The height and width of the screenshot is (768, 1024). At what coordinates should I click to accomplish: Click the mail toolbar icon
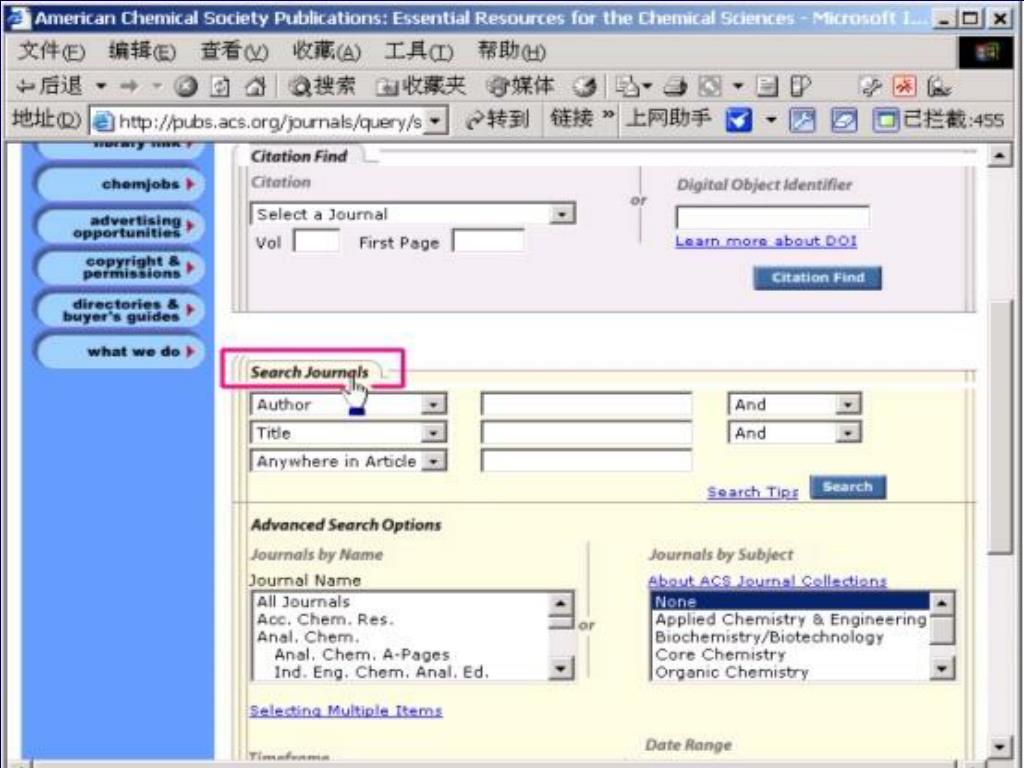tap(628, 86)
